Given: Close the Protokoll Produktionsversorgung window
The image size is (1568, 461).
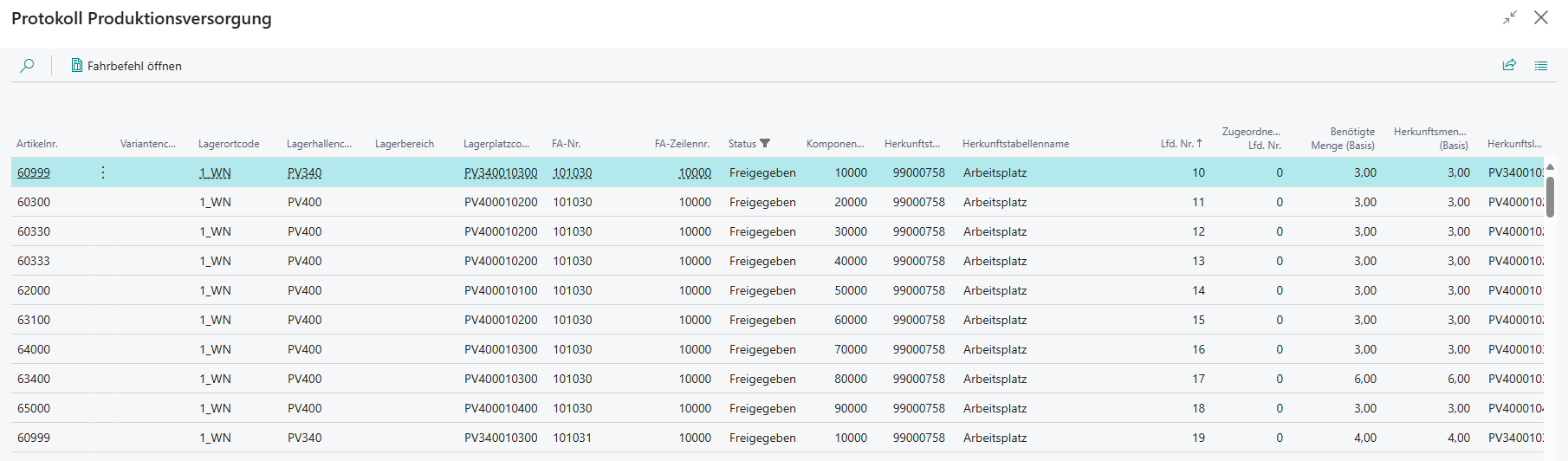Looking at the screenshot, I should (1541, 18).
